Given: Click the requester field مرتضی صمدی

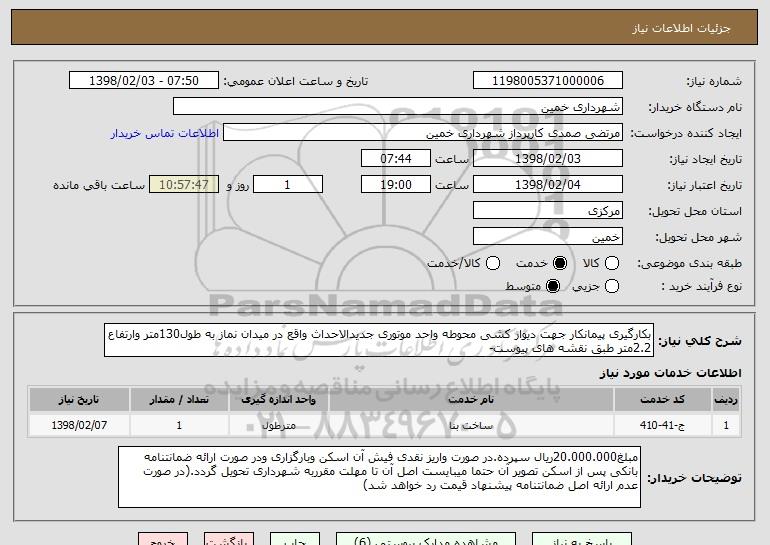Looking at the screenshot, I should click(423, 133).
